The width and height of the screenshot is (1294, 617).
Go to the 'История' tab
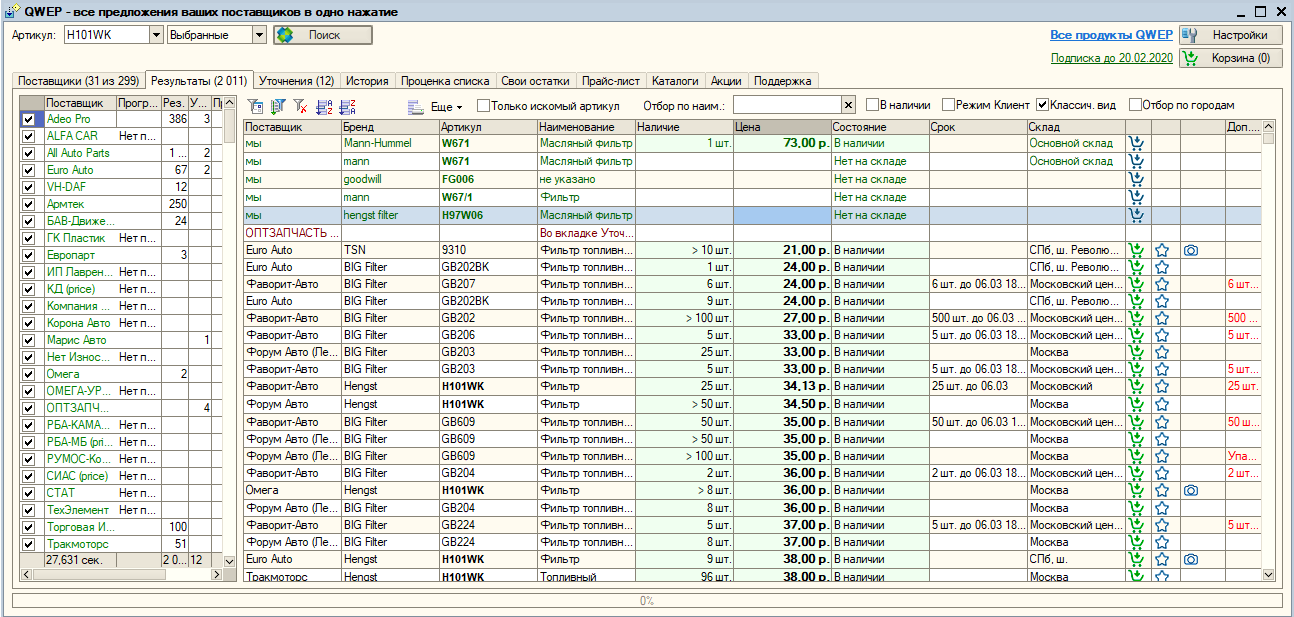(367, 81)
